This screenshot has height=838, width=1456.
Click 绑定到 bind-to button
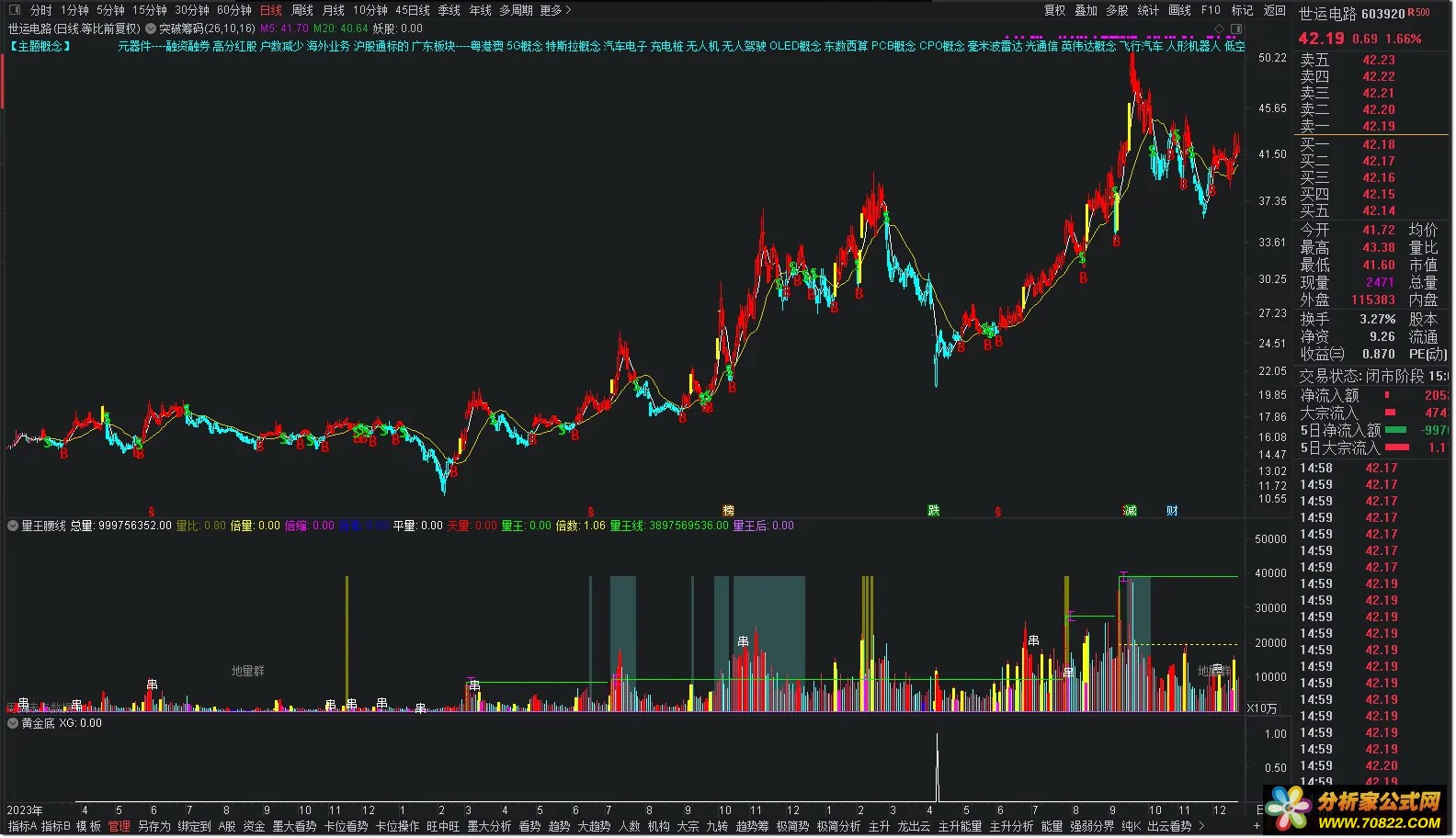[x=194, y=826]
